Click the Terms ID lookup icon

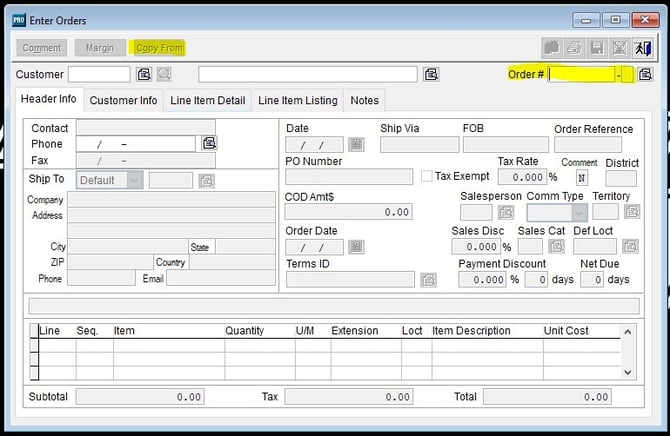(x=429, y=279)
